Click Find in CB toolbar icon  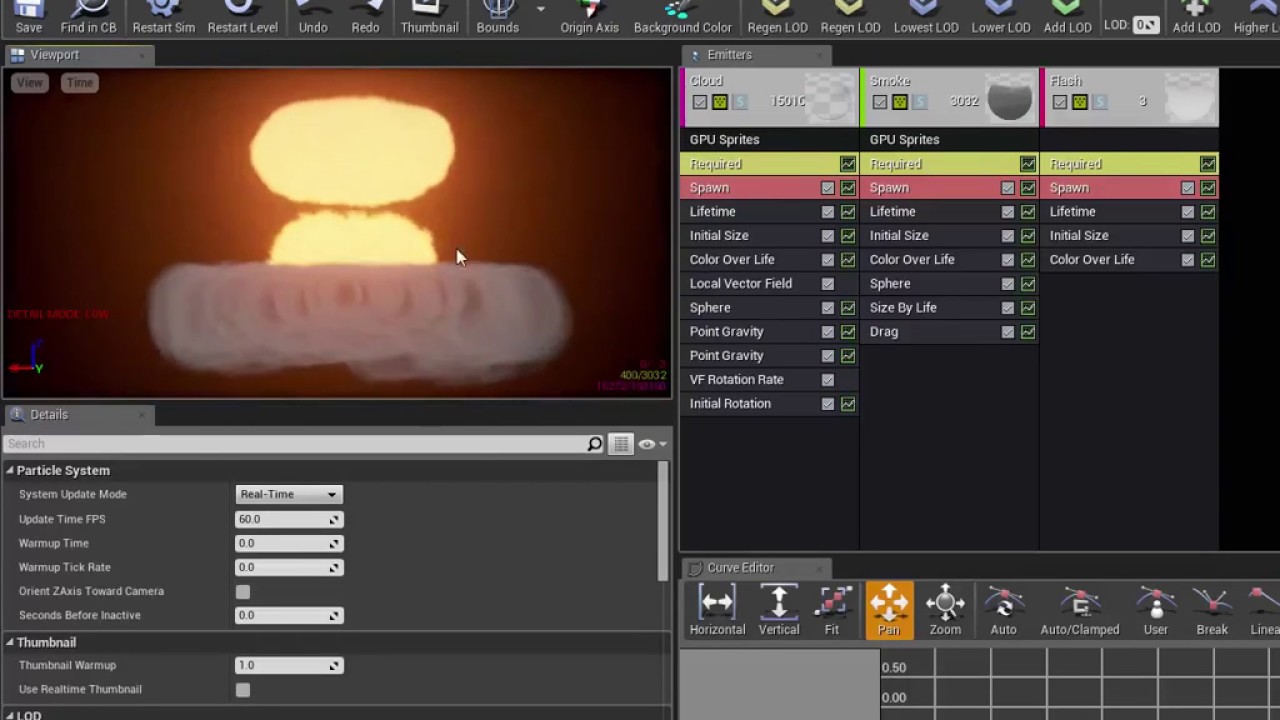pyautogui.click(x=88, y=17)
